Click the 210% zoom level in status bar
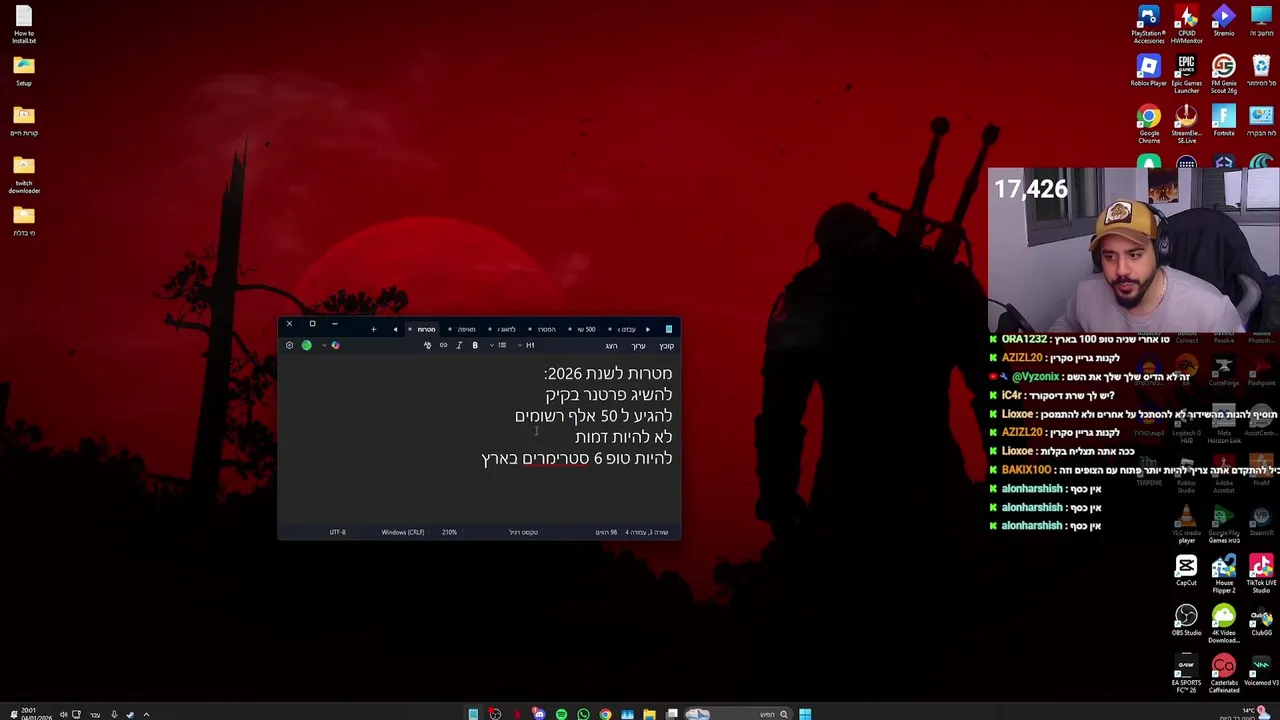 449,532
